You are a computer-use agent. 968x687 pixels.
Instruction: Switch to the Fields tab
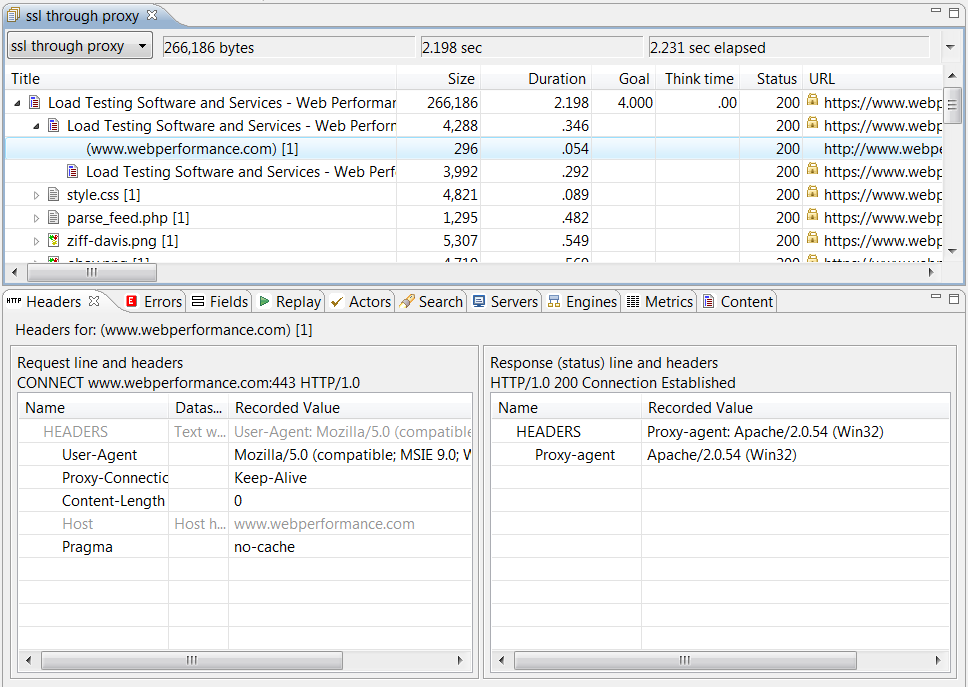click(x=220, y=301)
